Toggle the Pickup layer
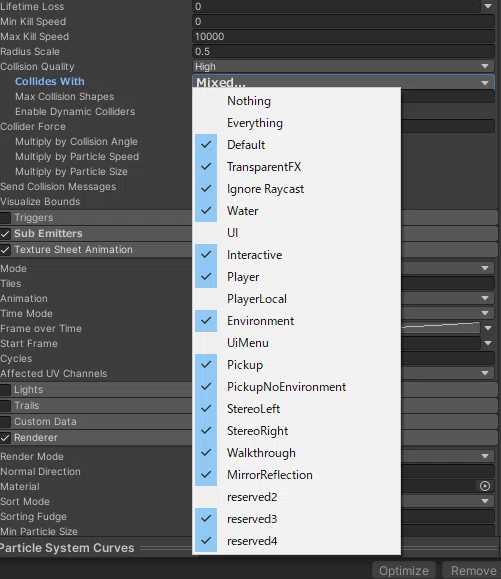The image size is (501, 579). (x=296, y=365)
